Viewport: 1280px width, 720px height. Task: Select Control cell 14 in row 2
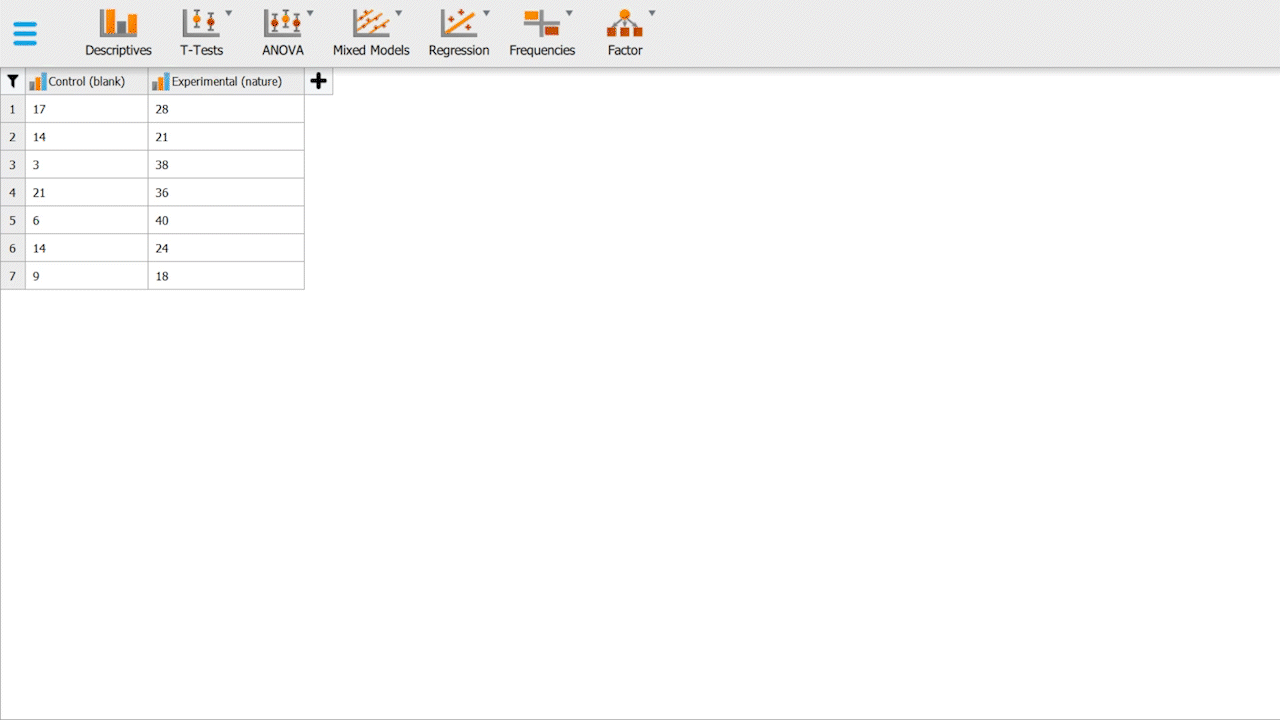tap(87, 137)
